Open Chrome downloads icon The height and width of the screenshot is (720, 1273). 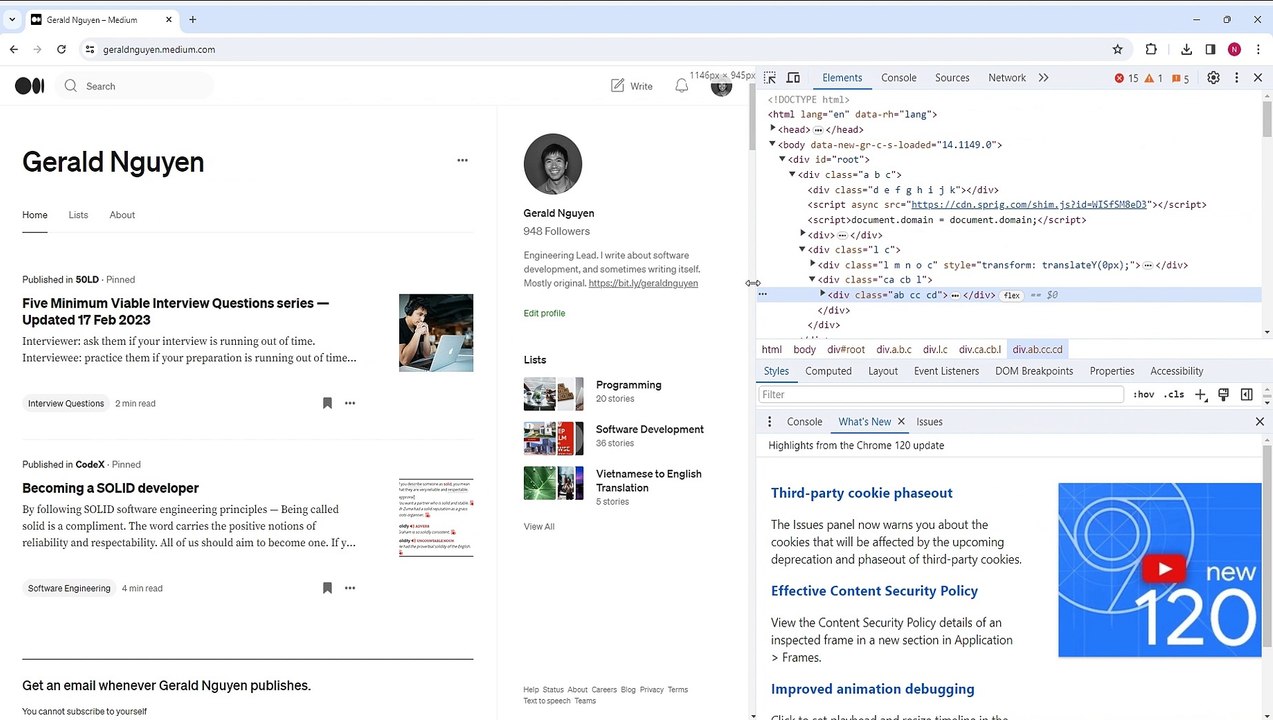(x=1186, y=49)
